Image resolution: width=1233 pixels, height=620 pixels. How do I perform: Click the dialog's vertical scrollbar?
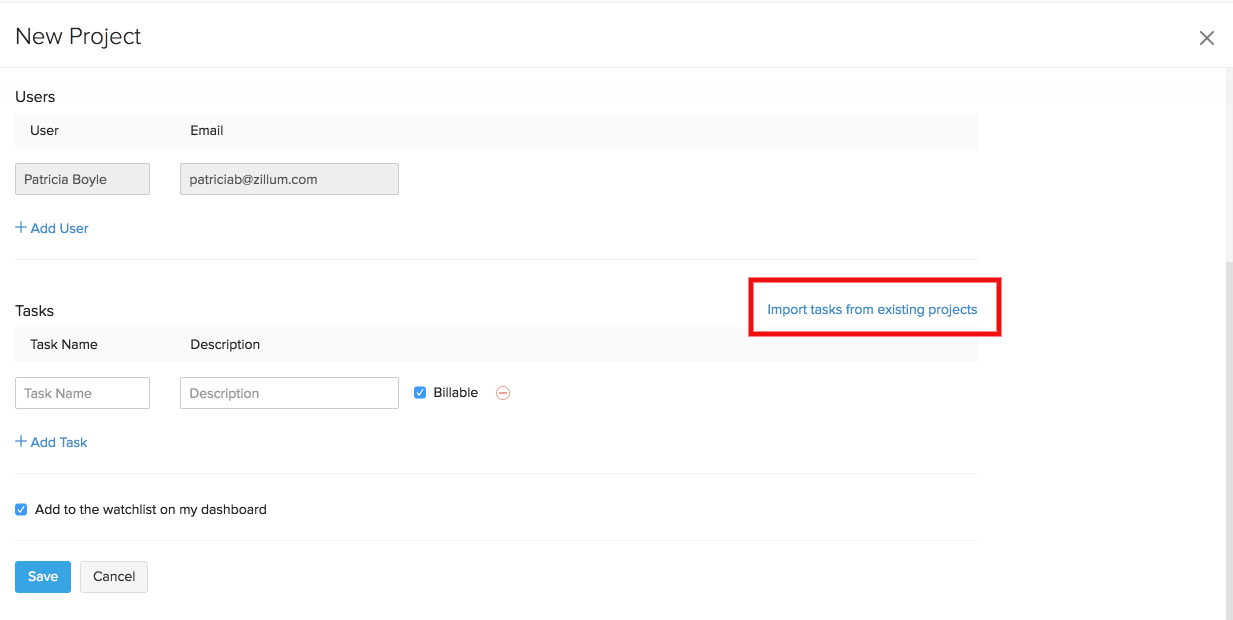click(1228, 440)
